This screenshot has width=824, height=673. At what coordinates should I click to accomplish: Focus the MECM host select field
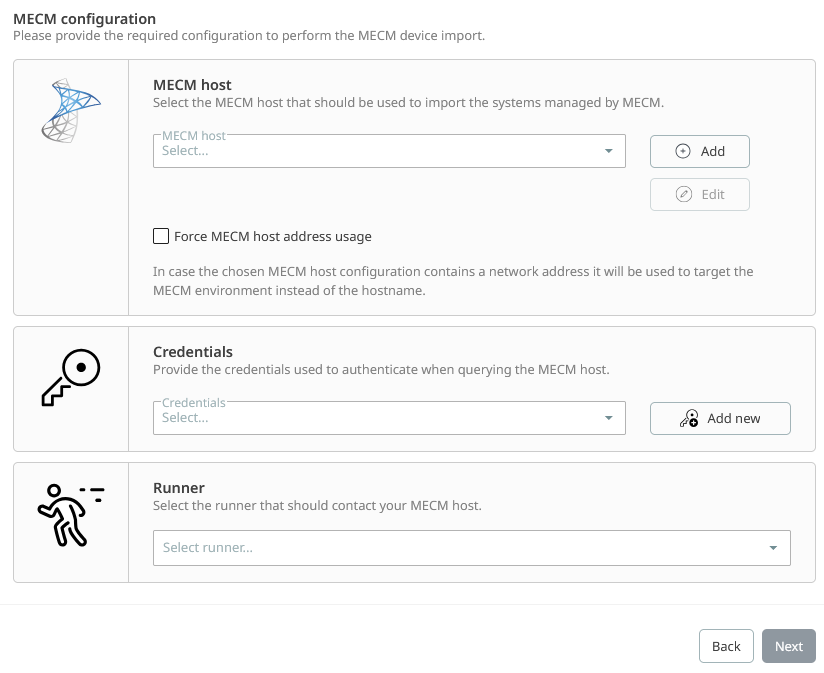(x=380, y=151)
